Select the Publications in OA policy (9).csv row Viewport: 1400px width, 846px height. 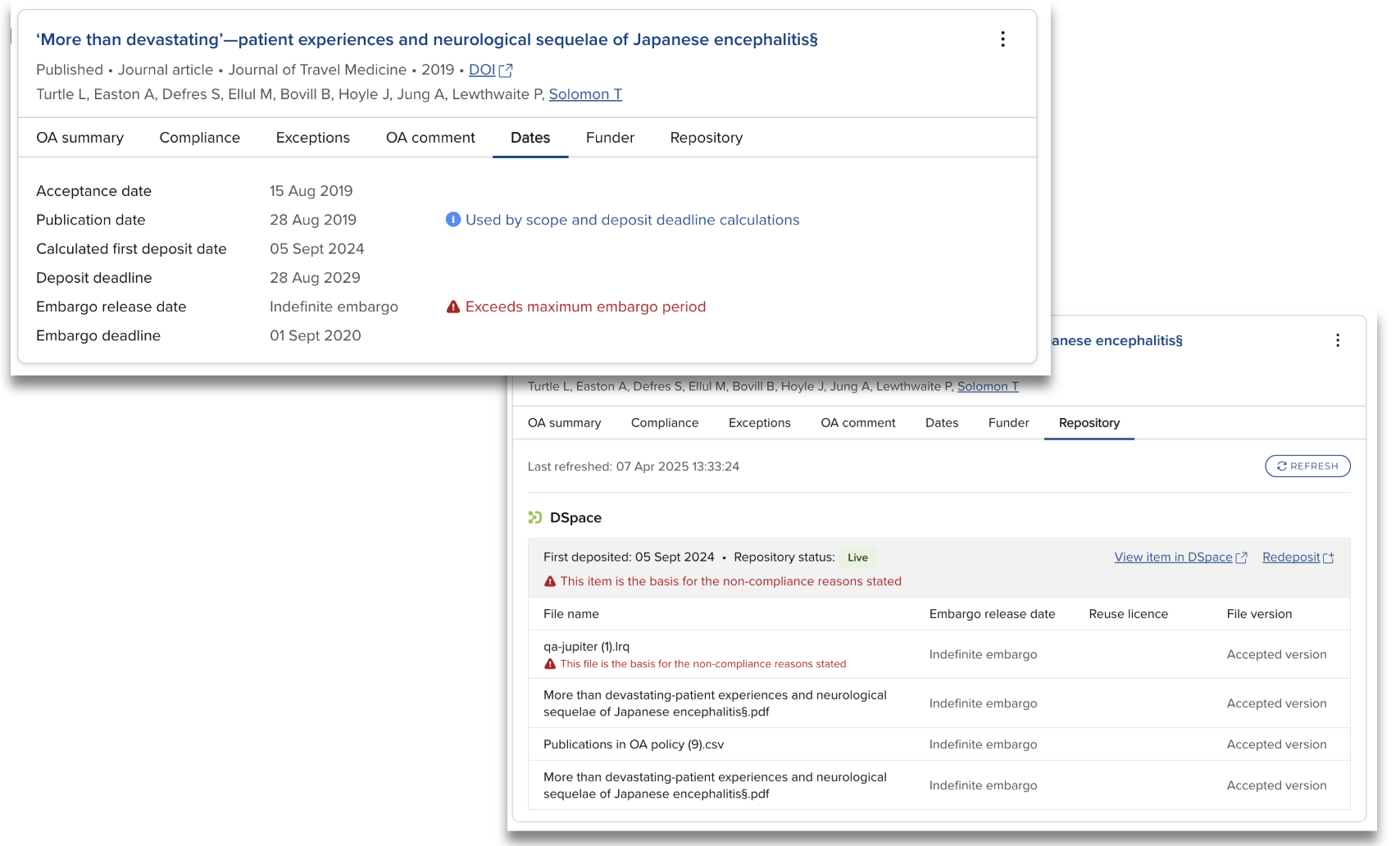tap(634, 744)
